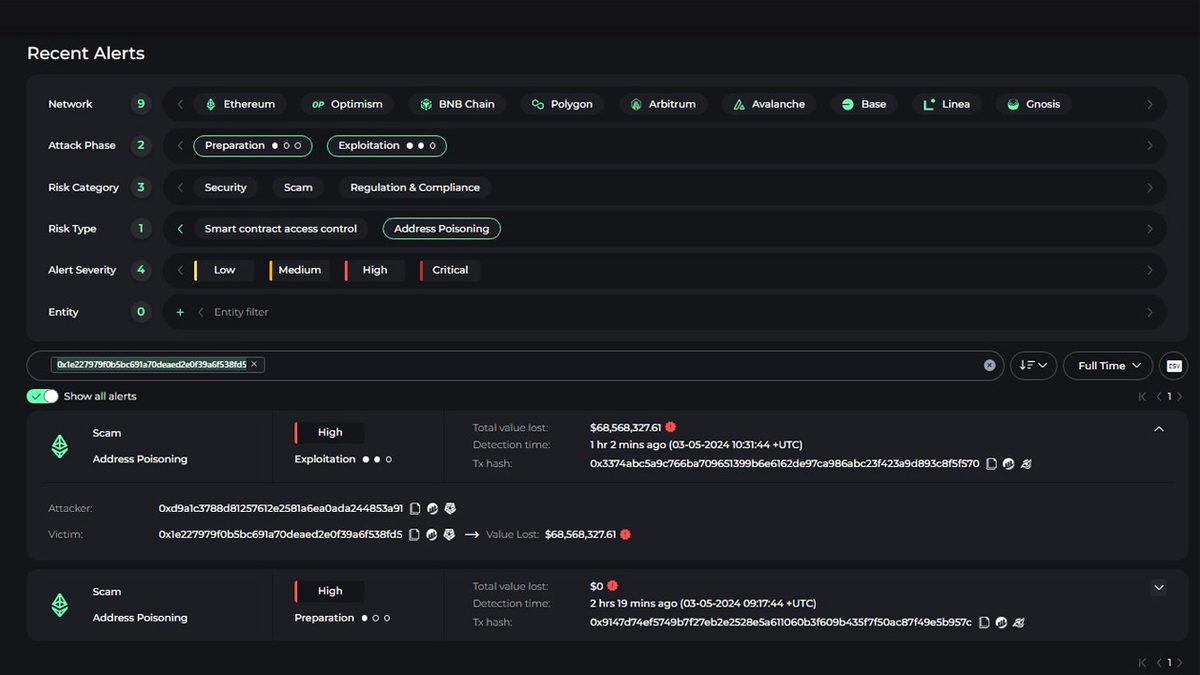This screenshot has height=675, width=1200.
Task: Open the Full Time range dropdown
Action: pyautogui.click(x=1107, y=366)
